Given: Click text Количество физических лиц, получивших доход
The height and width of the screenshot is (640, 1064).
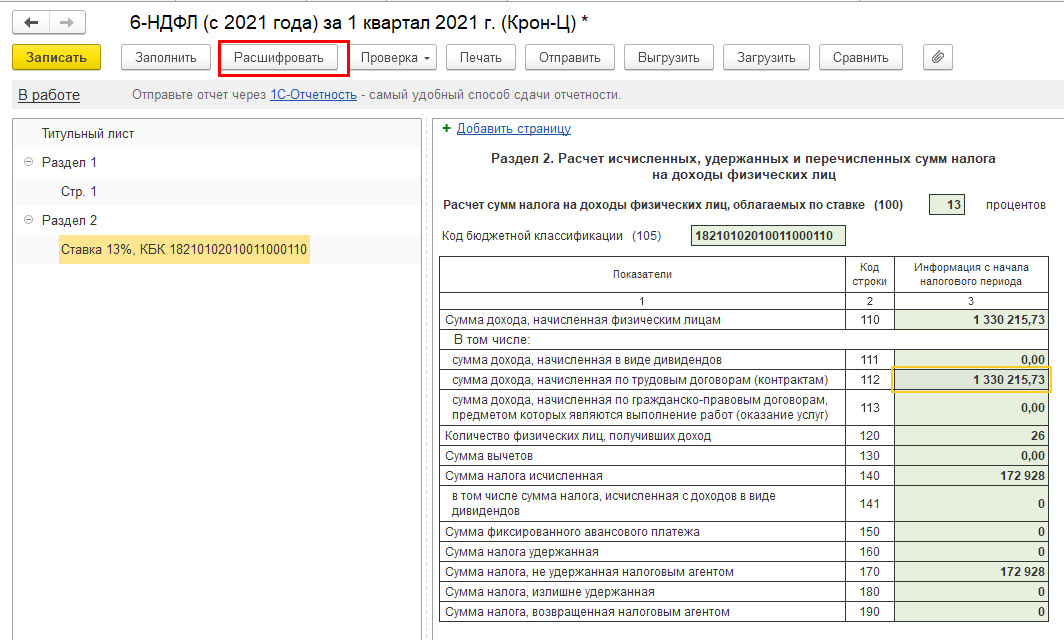Looking at the screenshot, I should (578, 436).
